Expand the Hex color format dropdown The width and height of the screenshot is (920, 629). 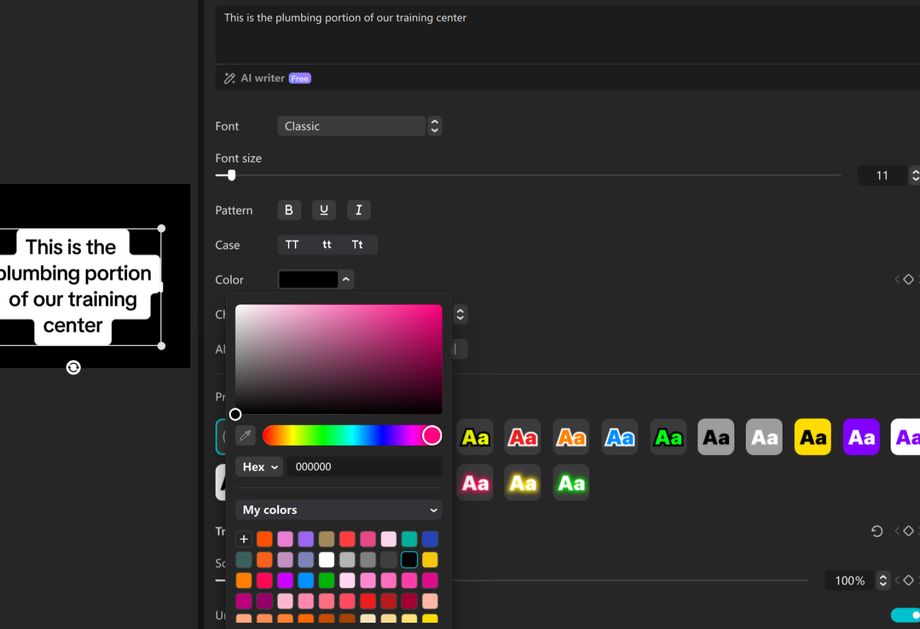click(x=260, y=467)
